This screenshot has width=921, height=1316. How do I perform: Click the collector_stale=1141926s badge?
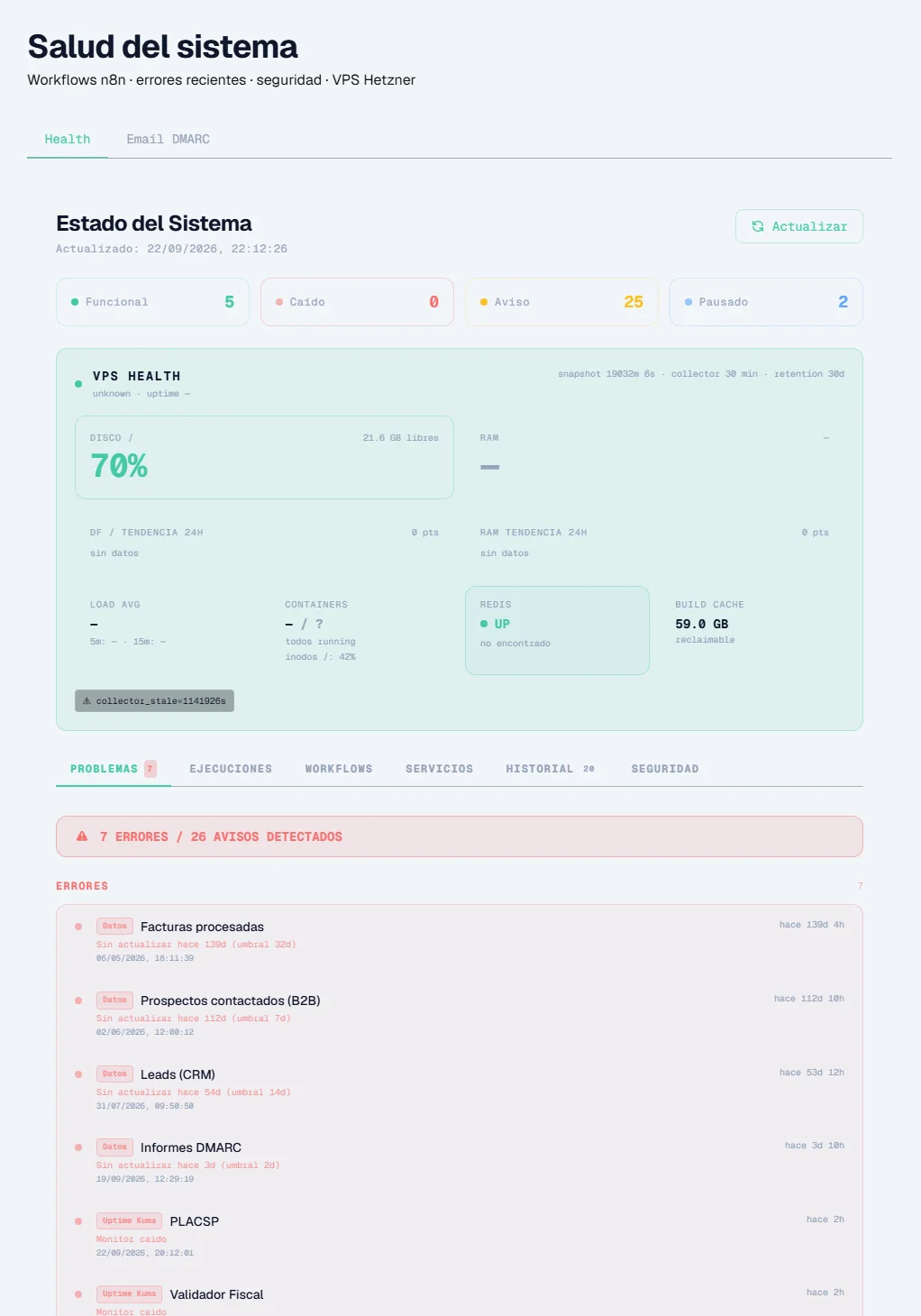(x=154, y=701)
